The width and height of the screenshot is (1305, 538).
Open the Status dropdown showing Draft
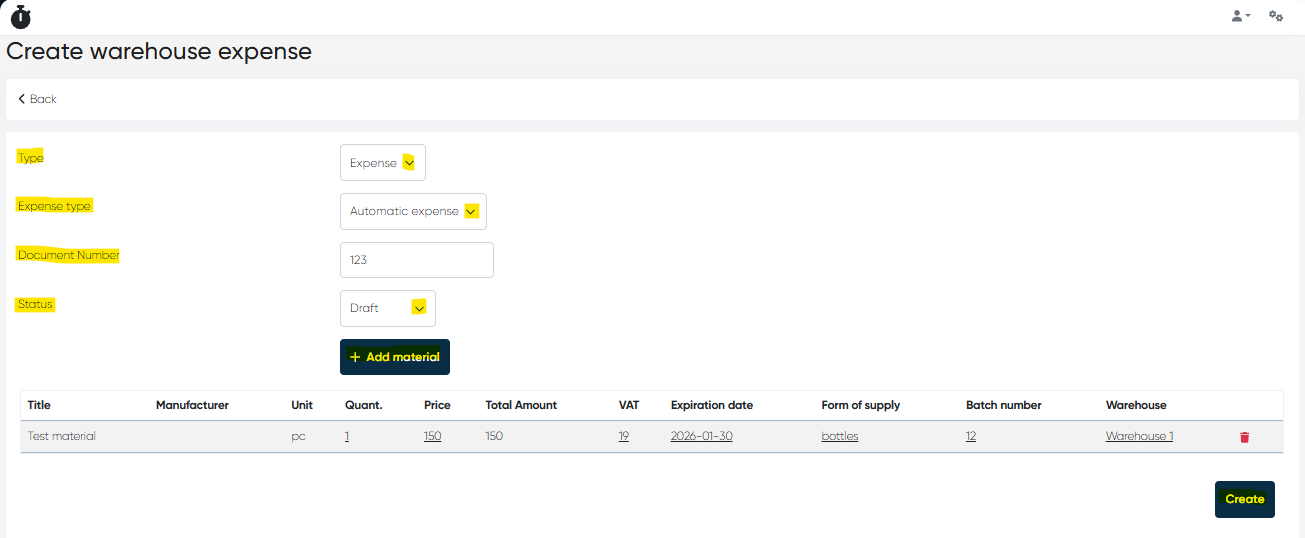coord(387,308)
